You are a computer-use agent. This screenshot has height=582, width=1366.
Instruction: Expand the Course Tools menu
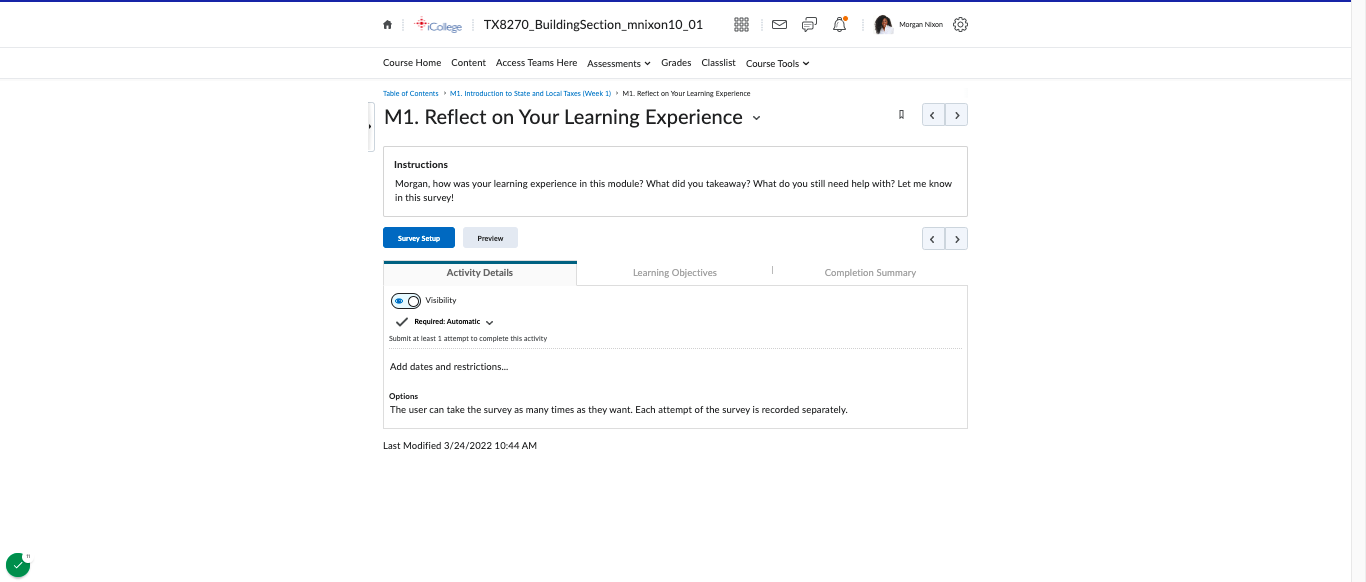(x=778, y=63)
